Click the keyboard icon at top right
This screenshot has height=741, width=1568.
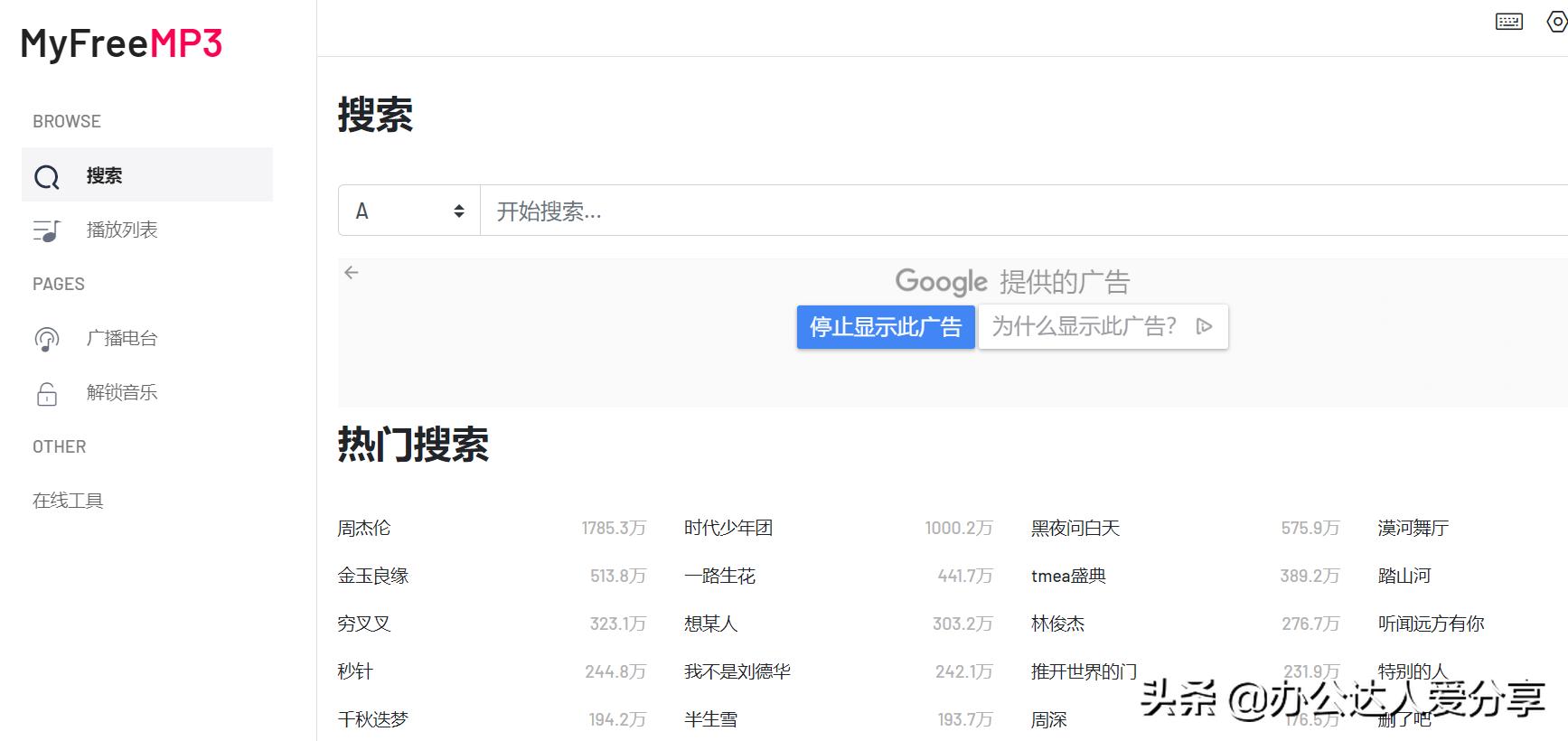(1509, 21)
